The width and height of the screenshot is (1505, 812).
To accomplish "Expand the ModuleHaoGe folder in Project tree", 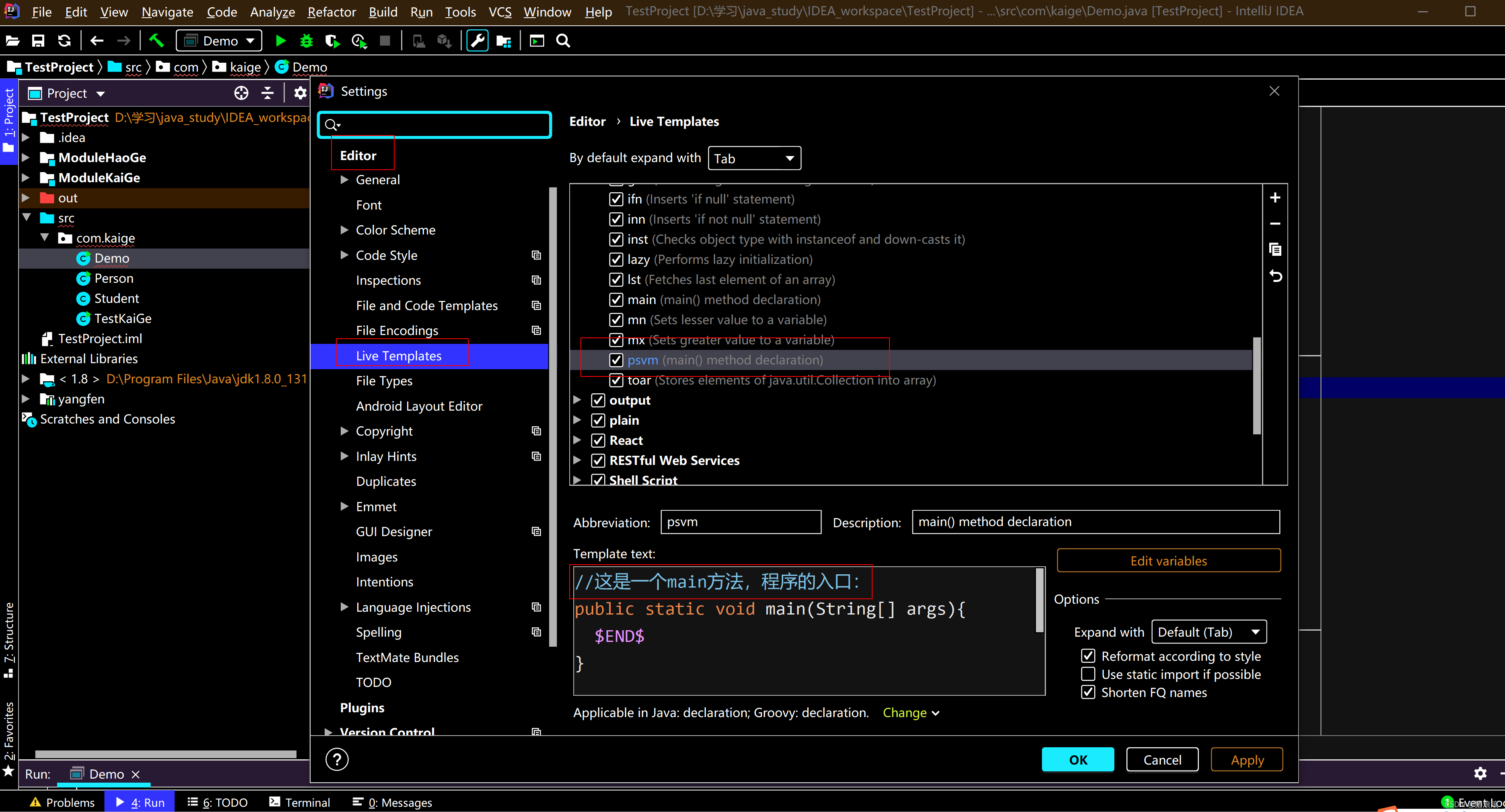I will [x=26, y=158].
